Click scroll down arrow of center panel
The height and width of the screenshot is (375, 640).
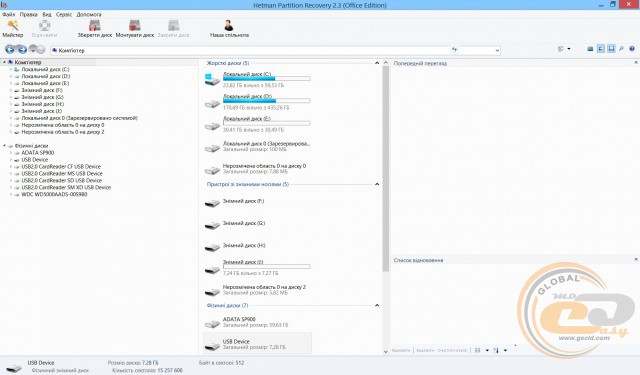(386, 351)
